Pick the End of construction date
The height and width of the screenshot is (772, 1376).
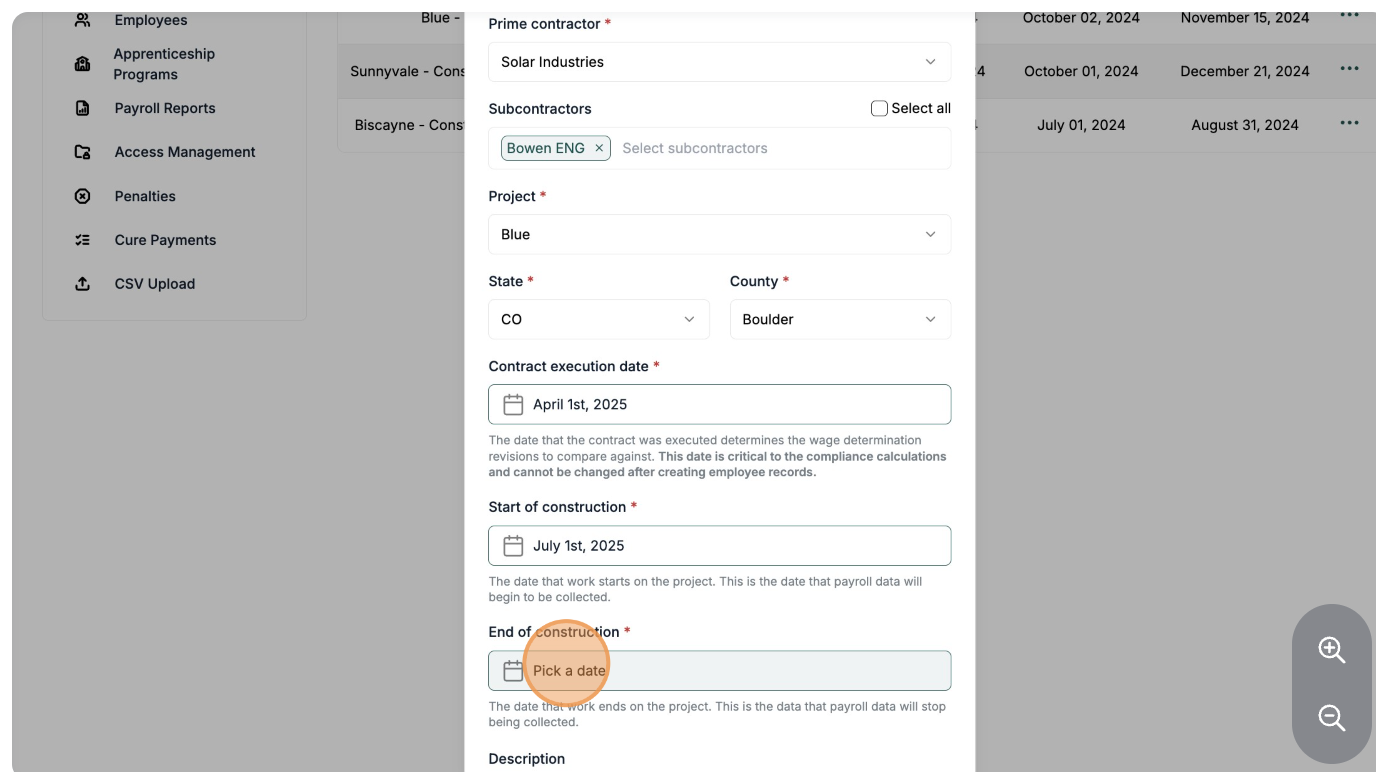point(719,670)
